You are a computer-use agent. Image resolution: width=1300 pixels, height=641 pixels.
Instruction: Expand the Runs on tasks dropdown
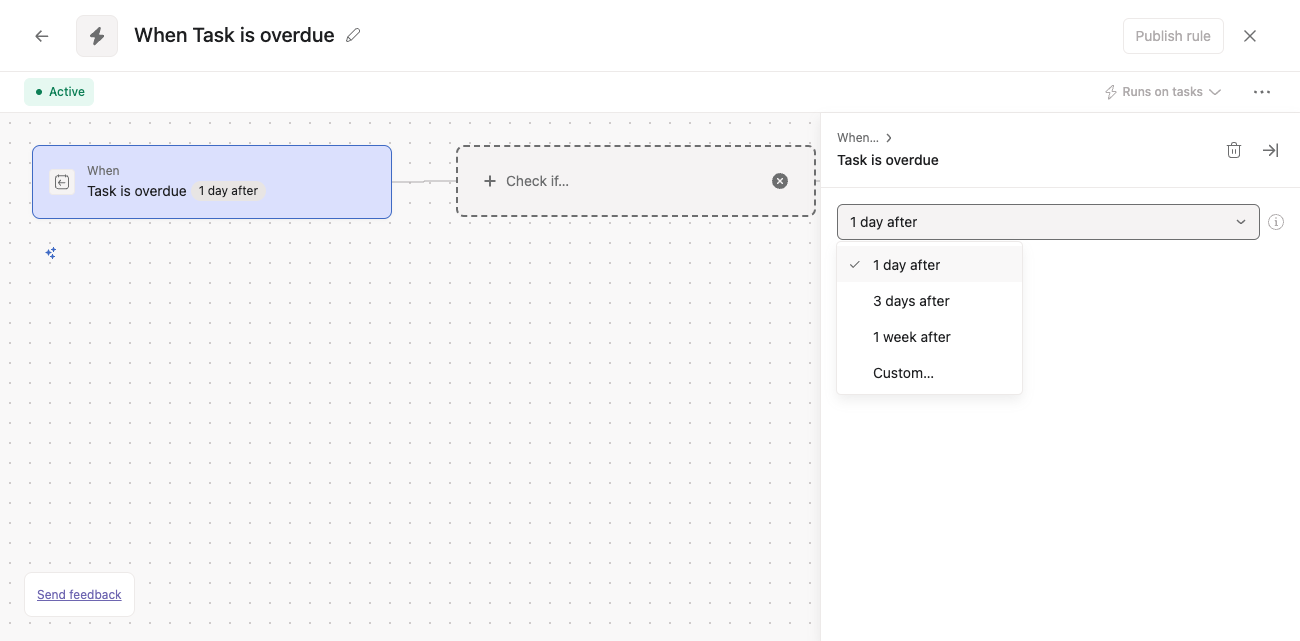1163,92
